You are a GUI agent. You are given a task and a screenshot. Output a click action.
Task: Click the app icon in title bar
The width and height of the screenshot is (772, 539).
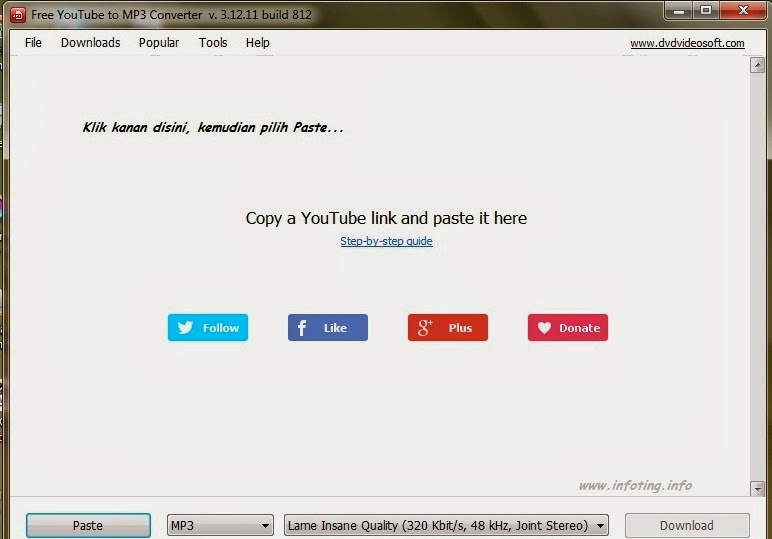[x=18, y=15]
